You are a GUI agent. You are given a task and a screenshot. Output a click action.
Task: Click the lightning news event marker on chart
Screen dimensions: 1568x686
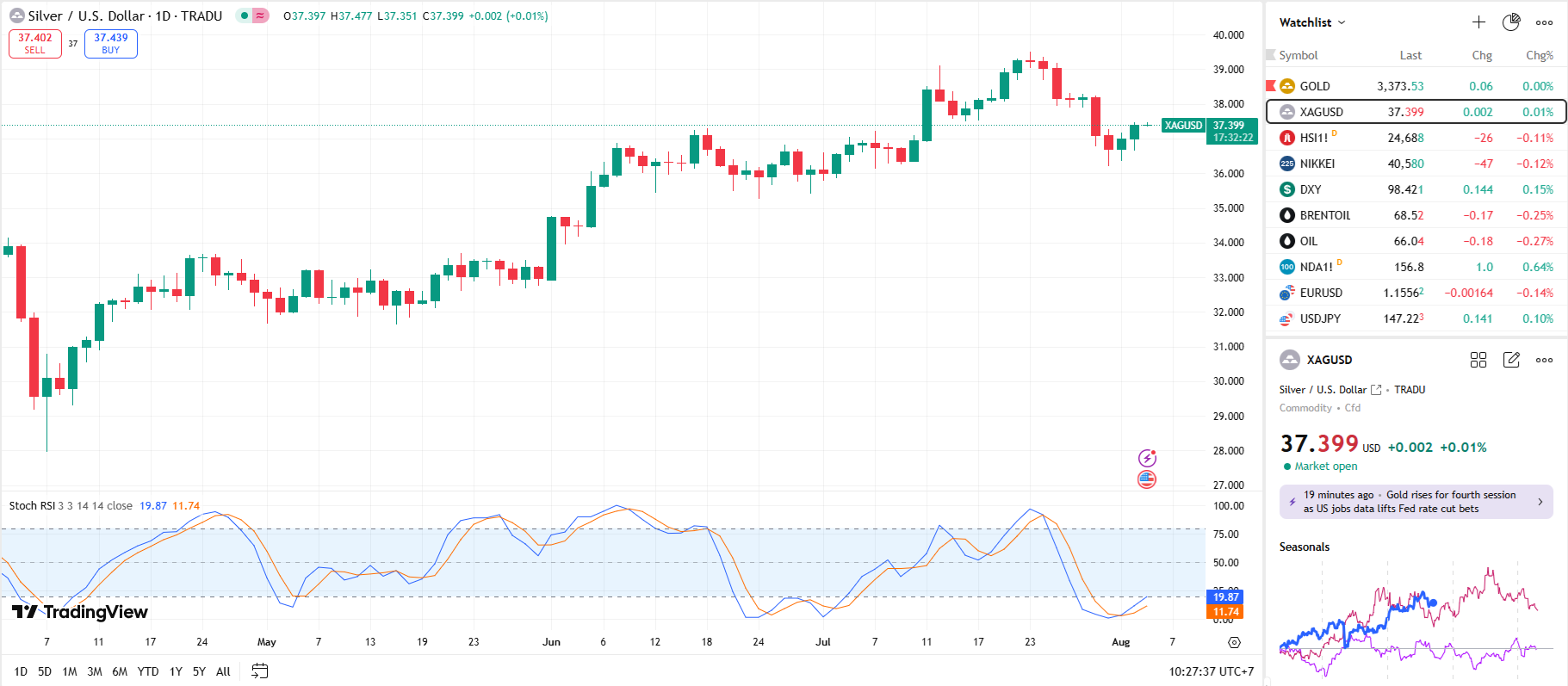tap(1147, 458)
